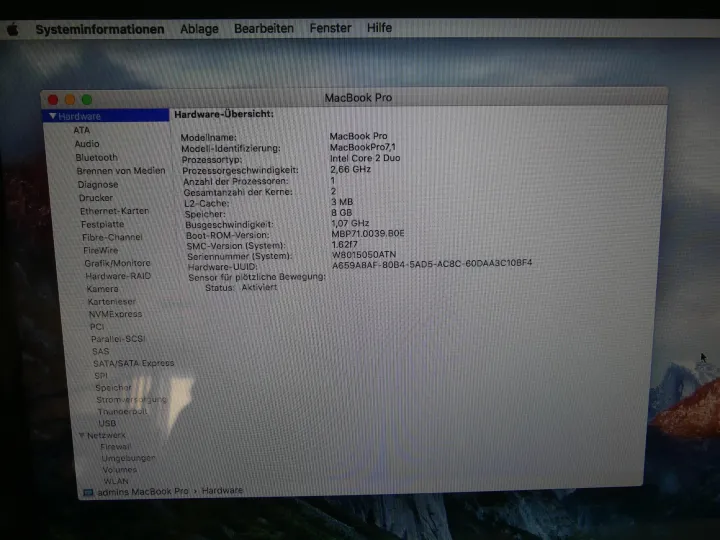The width and height of the screenshot is (720, 540).
Task: Select Audio in the sidebar
Action: tap(87, 144)
